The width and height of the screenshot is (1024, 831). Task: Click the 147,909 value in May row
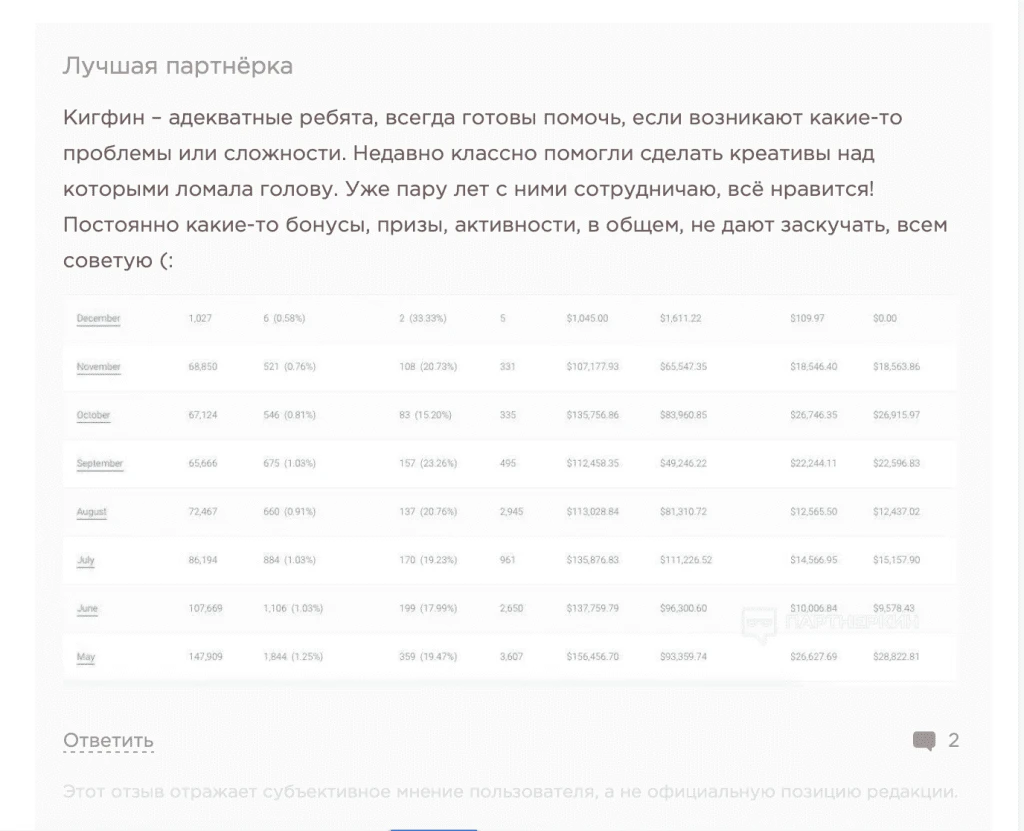[x=205, y=657]
